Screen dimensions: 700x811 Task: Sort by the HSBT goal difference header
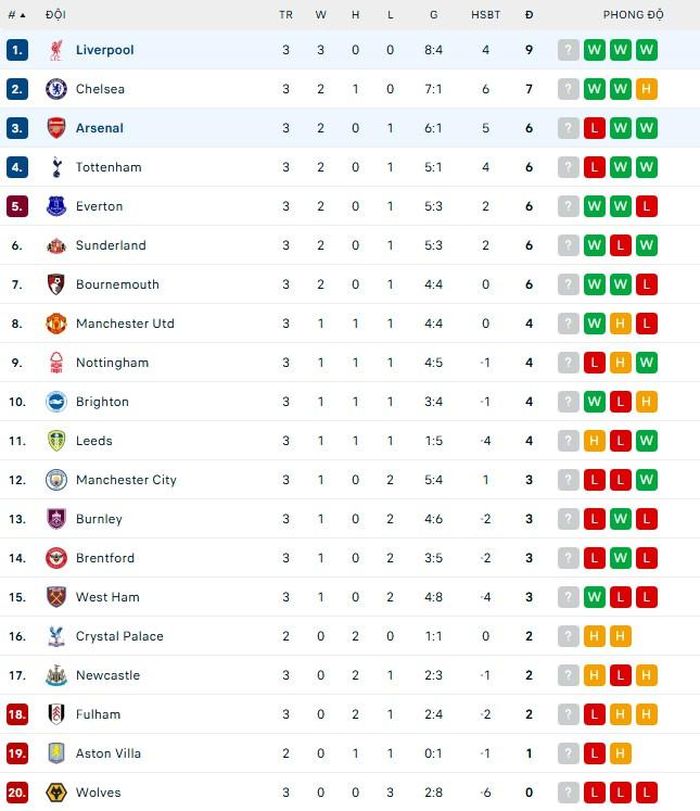tap(485, 15)
